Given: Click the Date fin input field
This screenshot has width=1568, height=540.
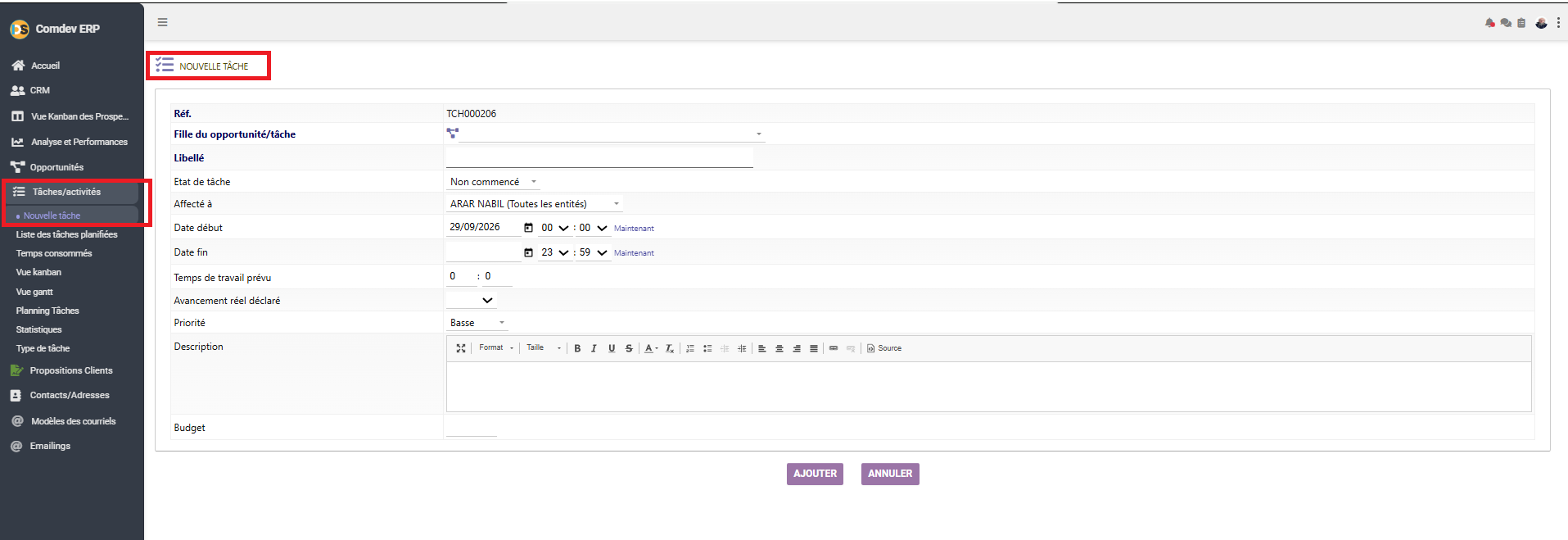Looking at the screenshot, I should click(483, 252).
